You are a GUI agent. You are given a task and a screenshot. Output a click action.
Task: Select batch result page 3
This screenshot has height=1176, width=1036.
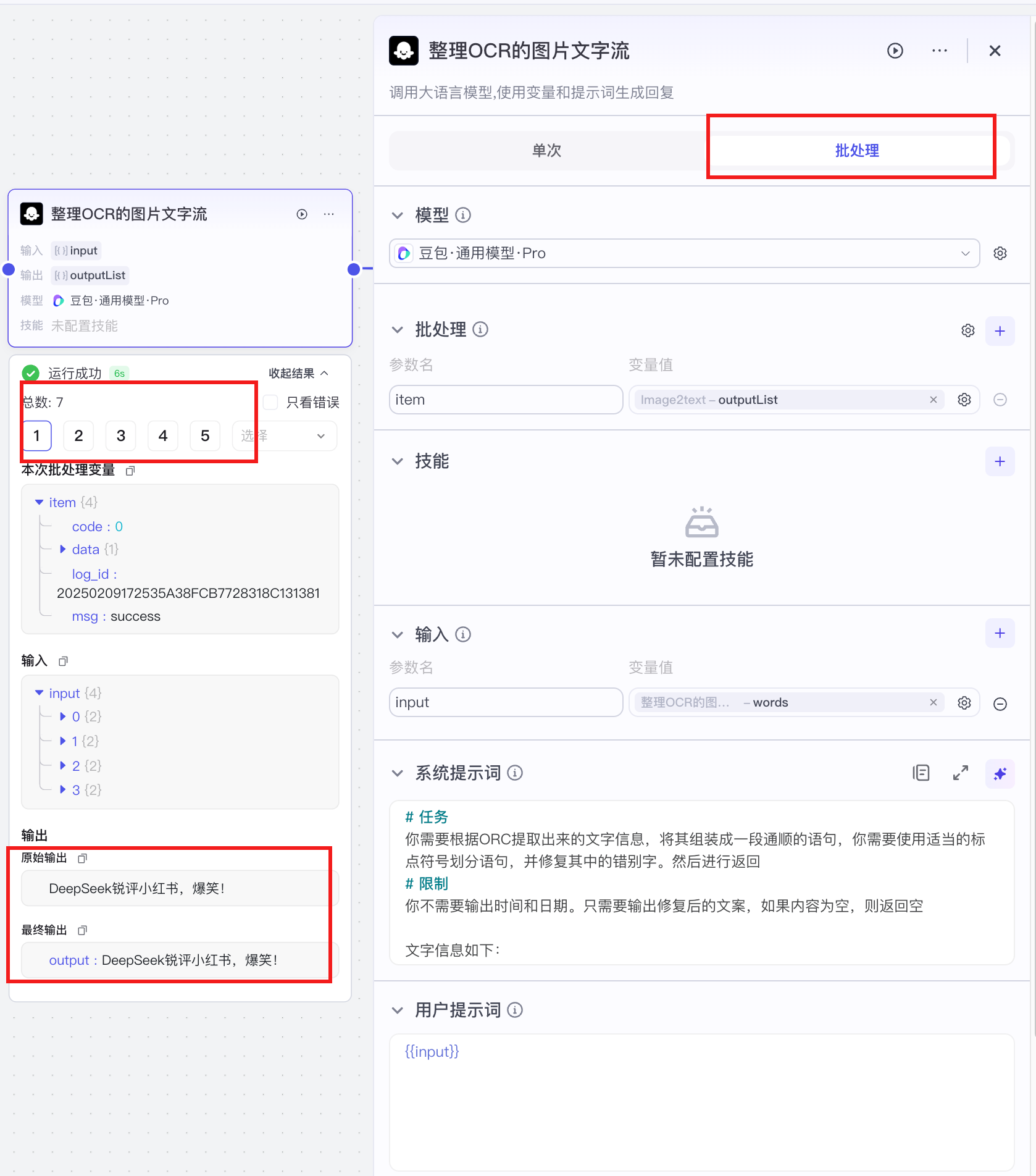120,435
